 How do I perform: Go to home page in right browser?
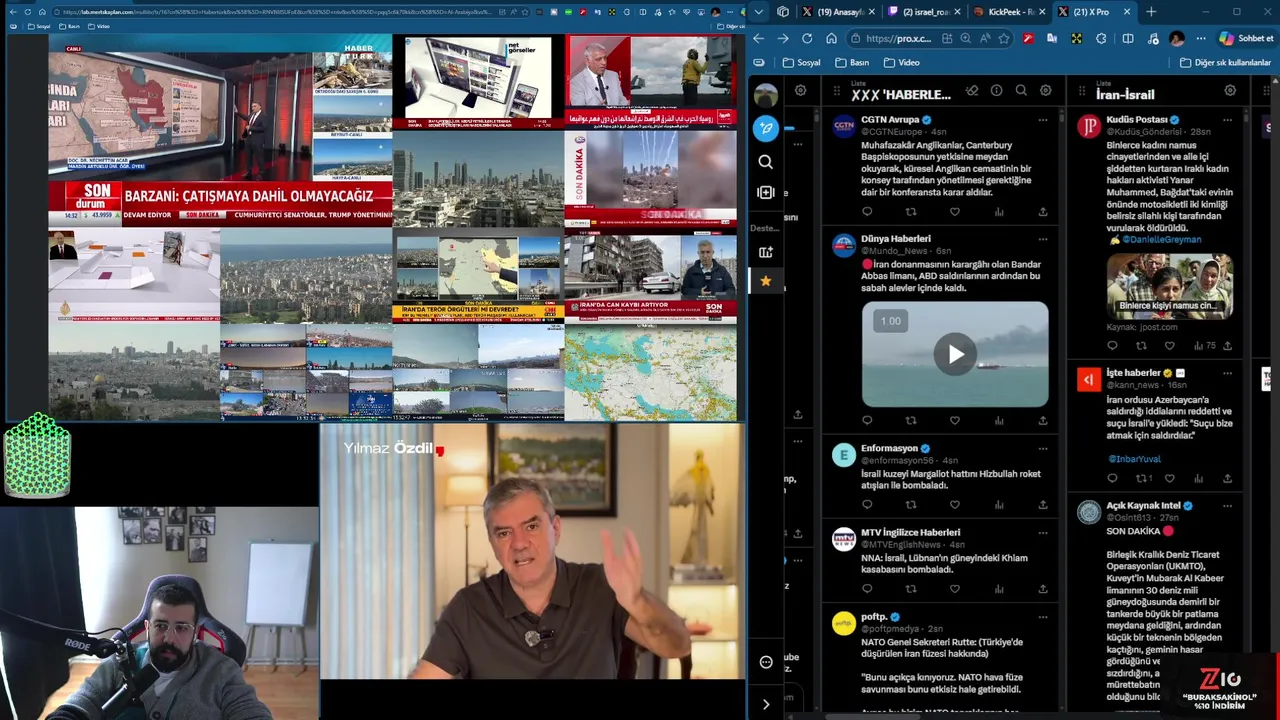[831, 38]
